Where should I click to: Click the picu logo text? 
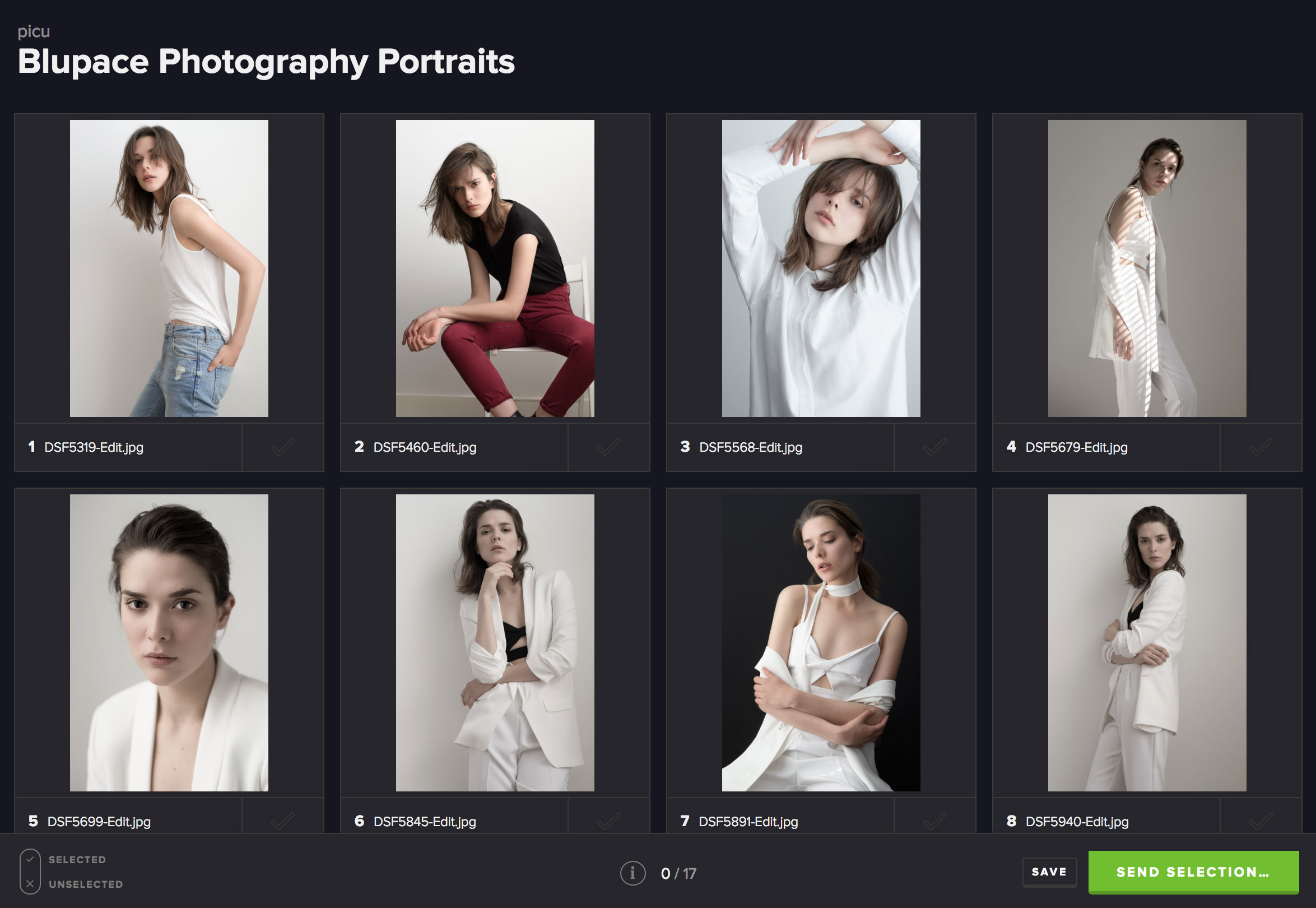click(x=34, y=31)
